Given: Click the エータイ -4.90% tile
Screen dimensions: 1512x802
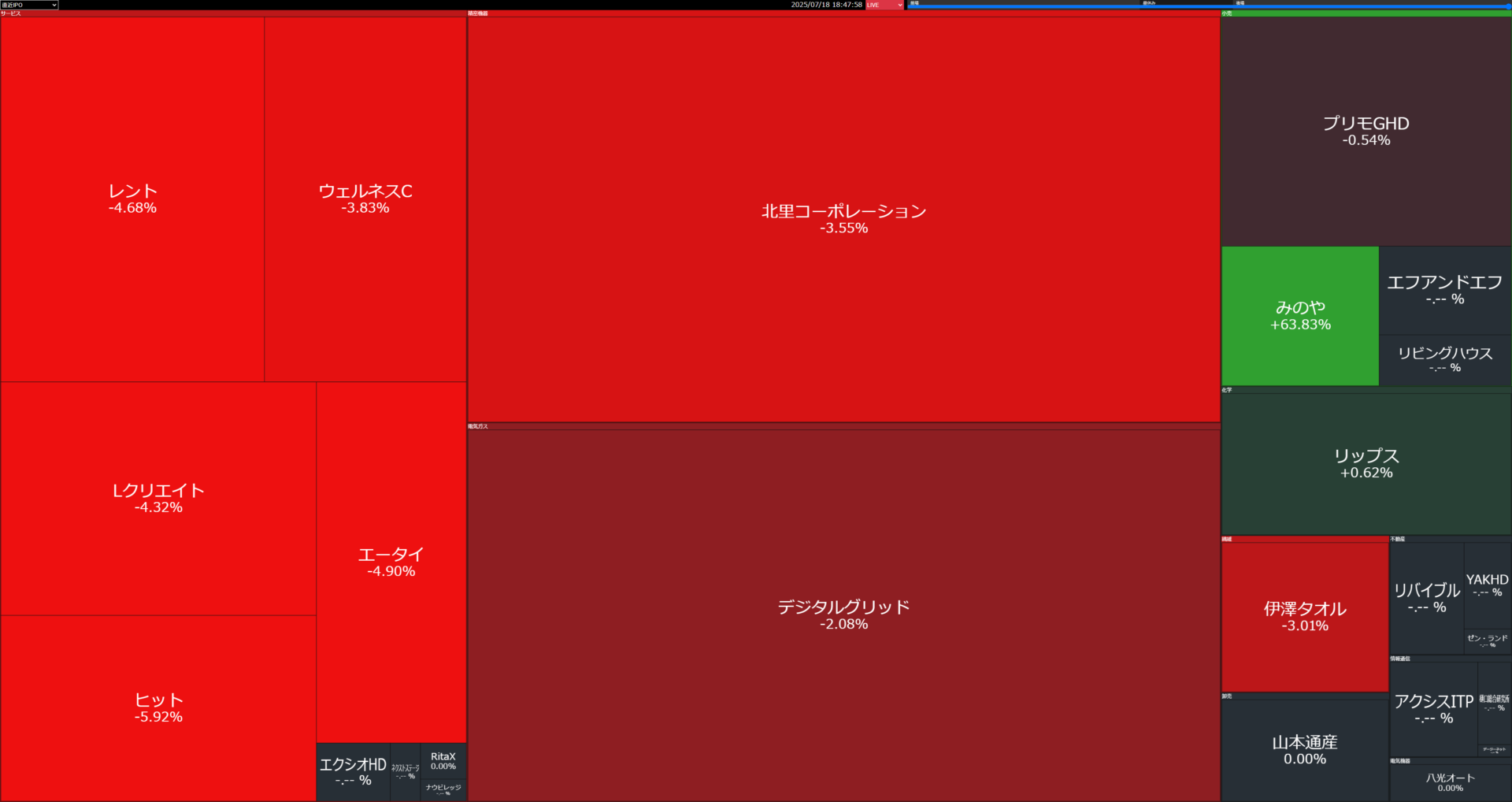Looking at the screenshot, I should pyautogui.click(x=391, y=563).
